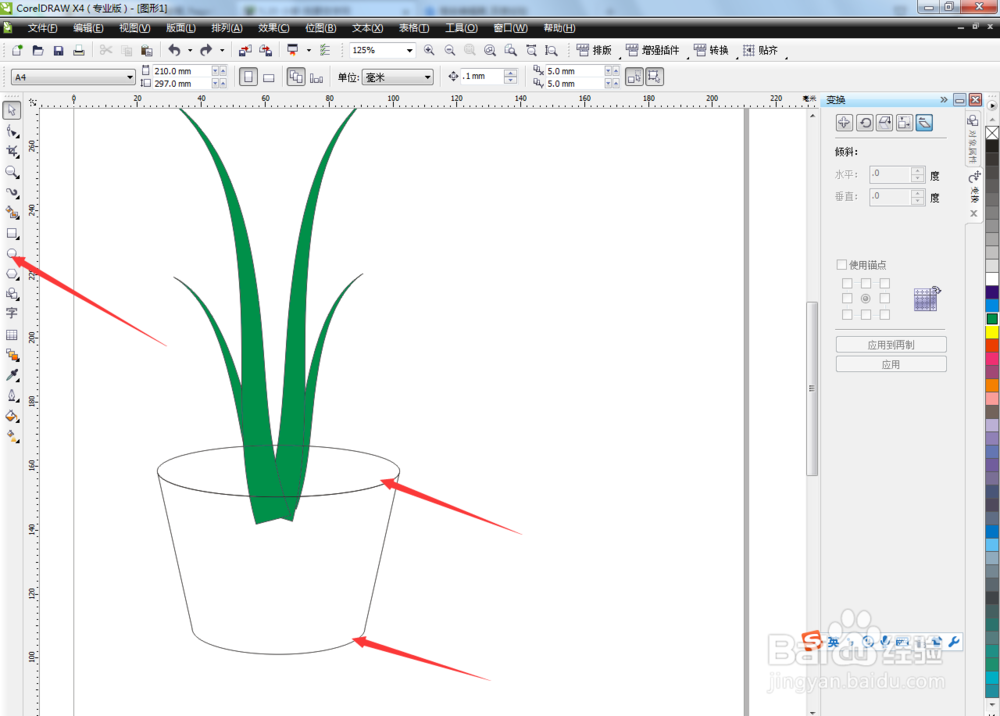Click the Undo arrow
This screenshot has height=716, width=1000.
[x=174, y=50]
